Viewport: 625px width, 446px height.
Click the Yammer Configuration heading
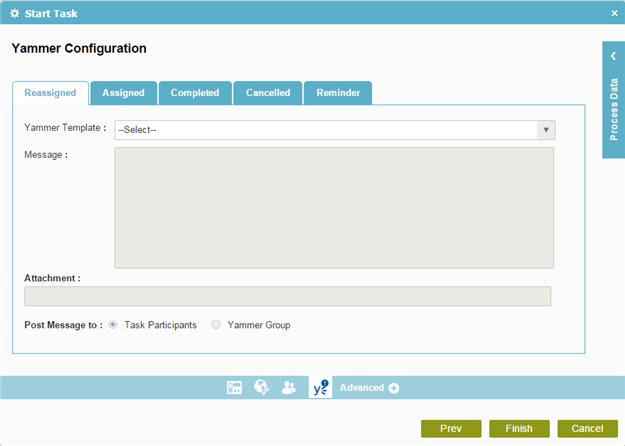[x=79, y=49]
